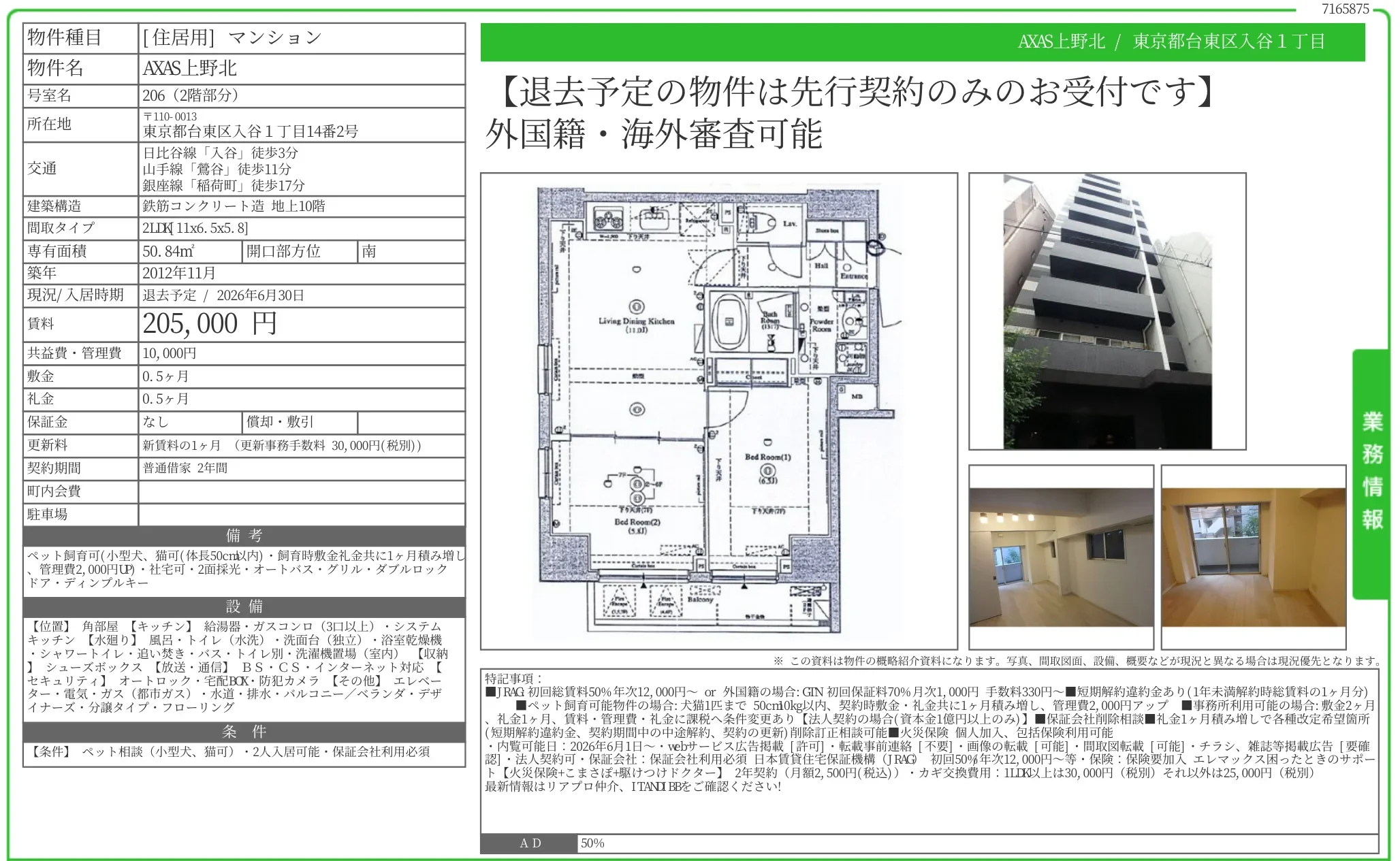The image size is (1400, 861).
Task: Select the pet conditions remark text
Action: pos(245,569)
